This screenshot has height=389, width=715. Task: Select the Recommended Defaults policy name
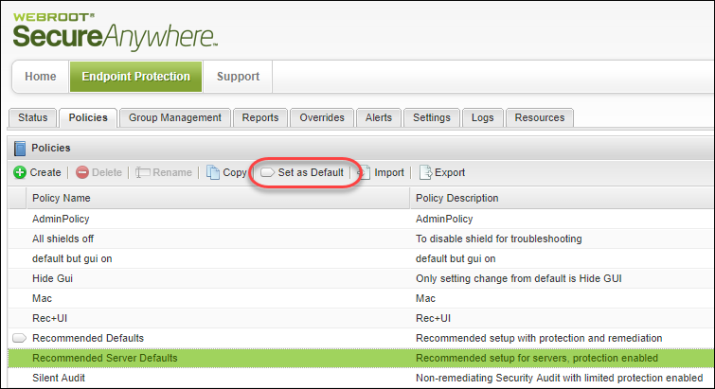[x=88, y=338]
